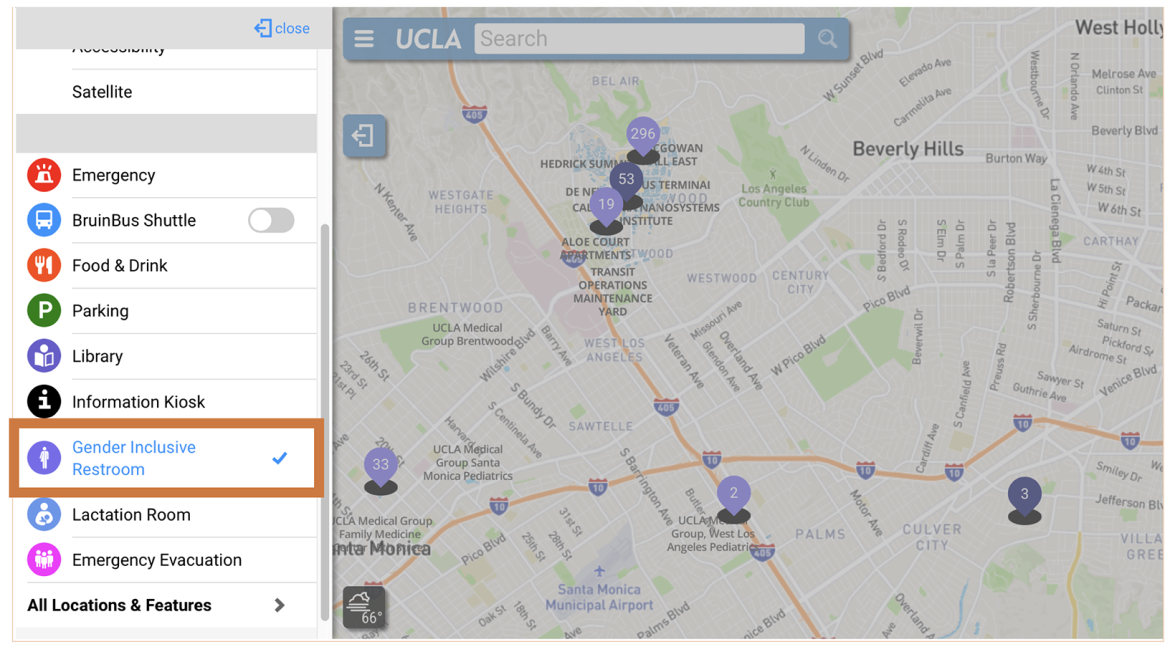Screen dimensions: 1170x652
Task: Click the Lactation Room label
Action: (131, 515)
